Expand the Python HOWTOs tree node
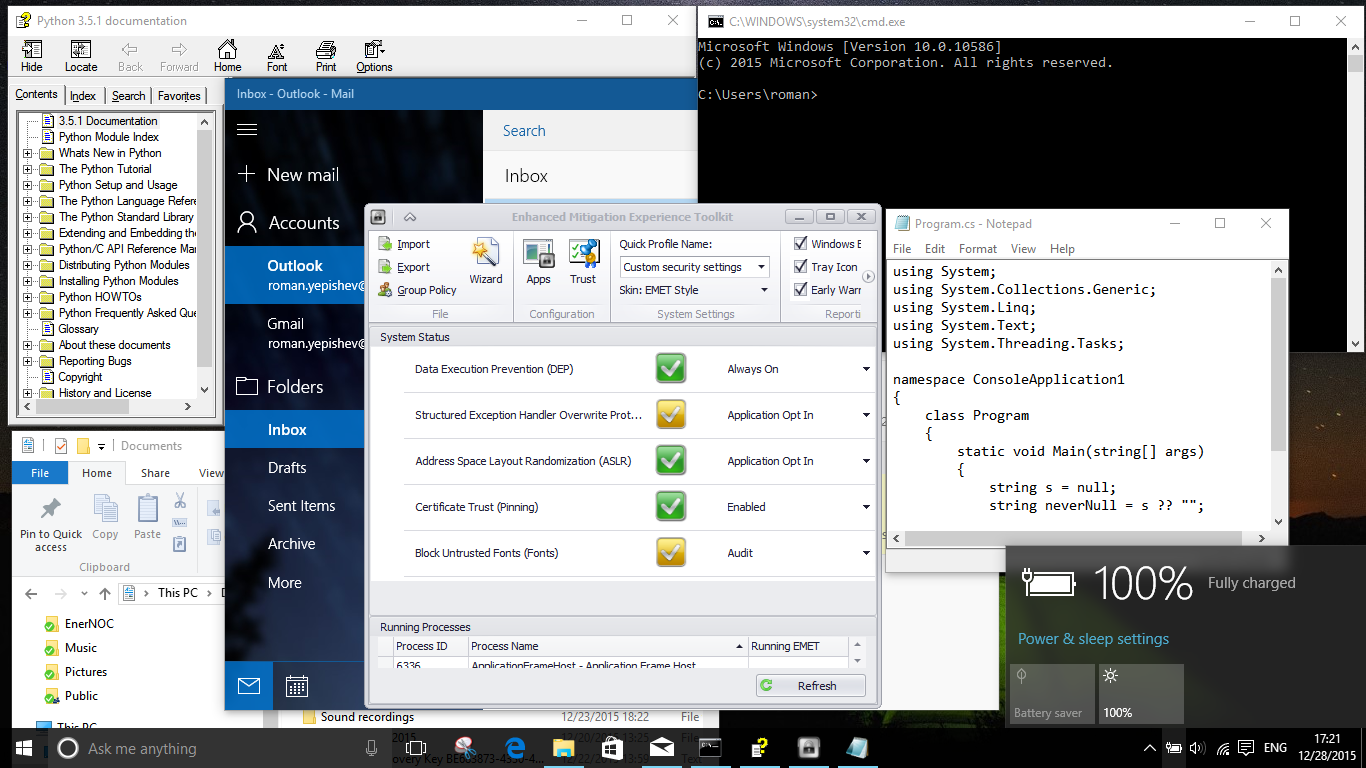 pyautogui.click(x=28, y=297)
